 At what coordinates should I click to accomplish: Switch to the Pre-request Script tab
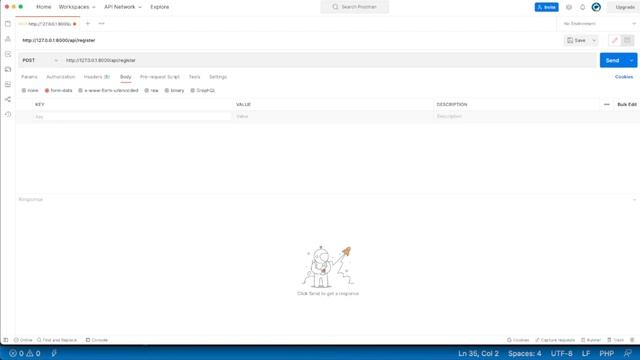pyautogui.click(x=160, y=77)
